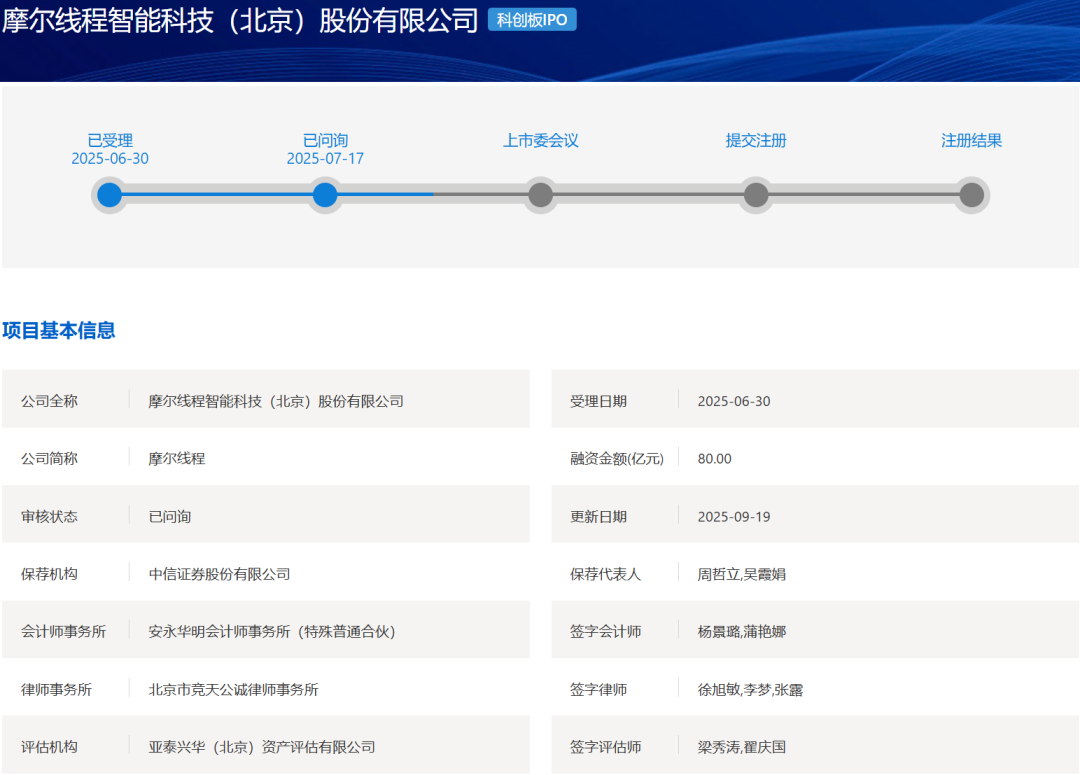Viewport: 1080px width, 775px height.
Task: Click the sponsor 中信证券股份有限公司
Action: pos(219,574)
